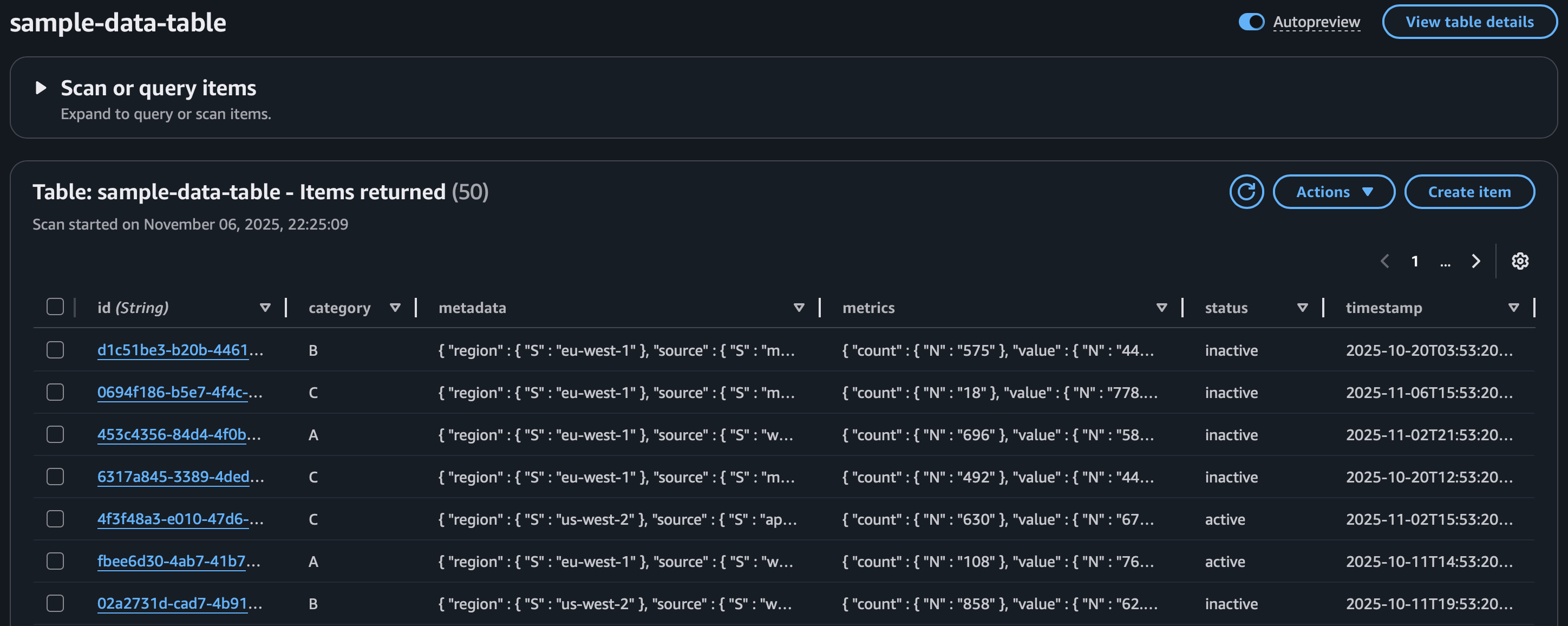Check the row starting with d1c51be3
Viewport: 1568px width, 626px height.
[55, 349]
